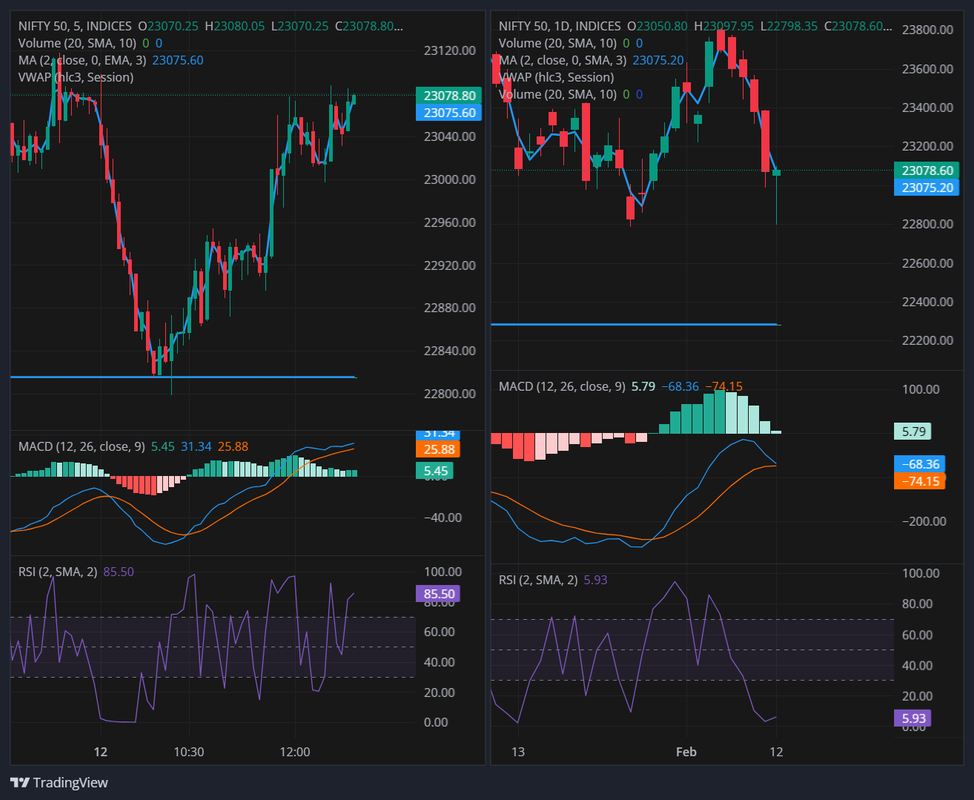Click open value O23070.25 in 5-minute header
The image size is (974, 800).
point(168,26)
